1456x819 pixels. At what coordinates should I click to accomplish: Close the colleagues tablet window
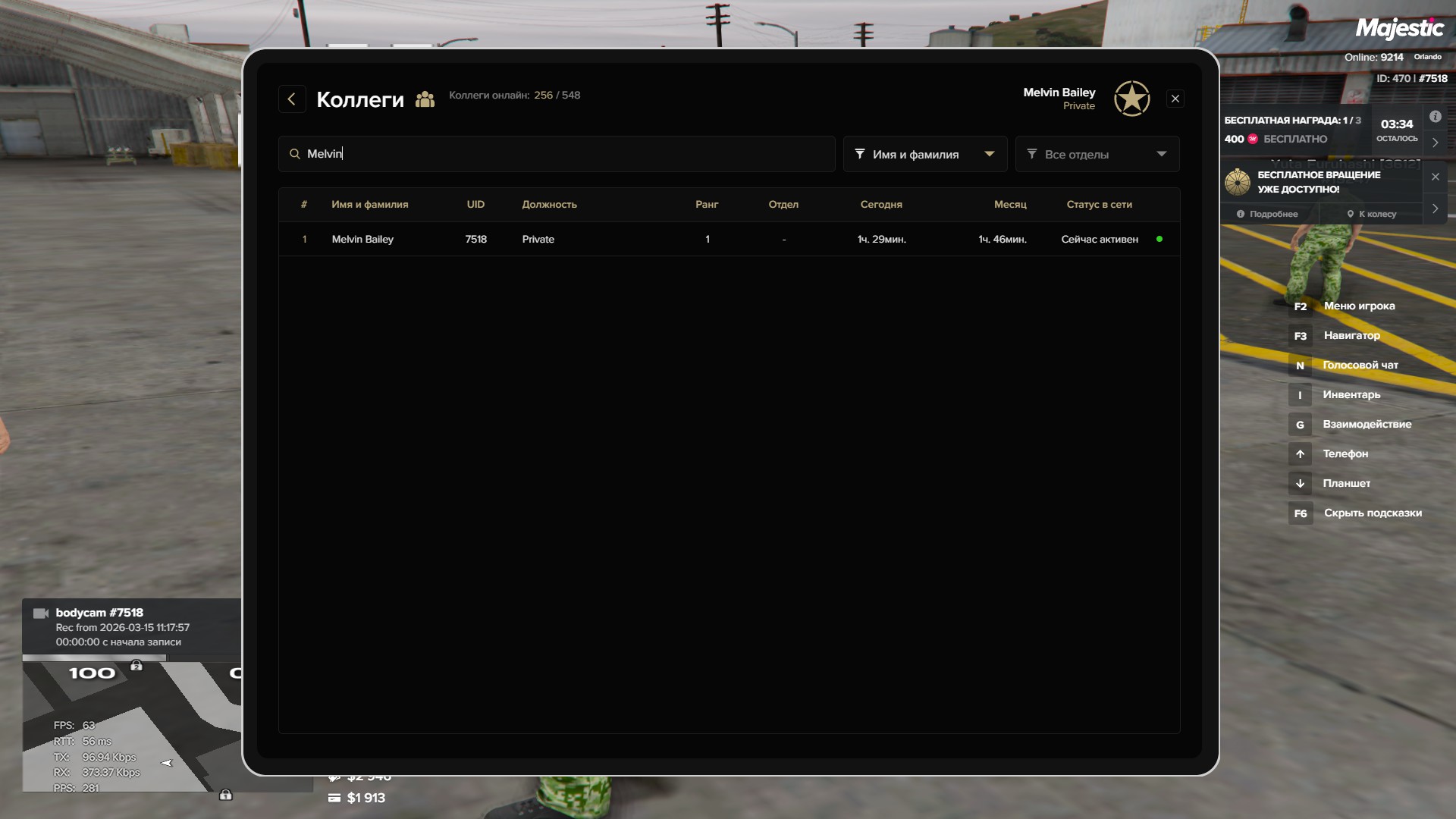point(1175,99)
